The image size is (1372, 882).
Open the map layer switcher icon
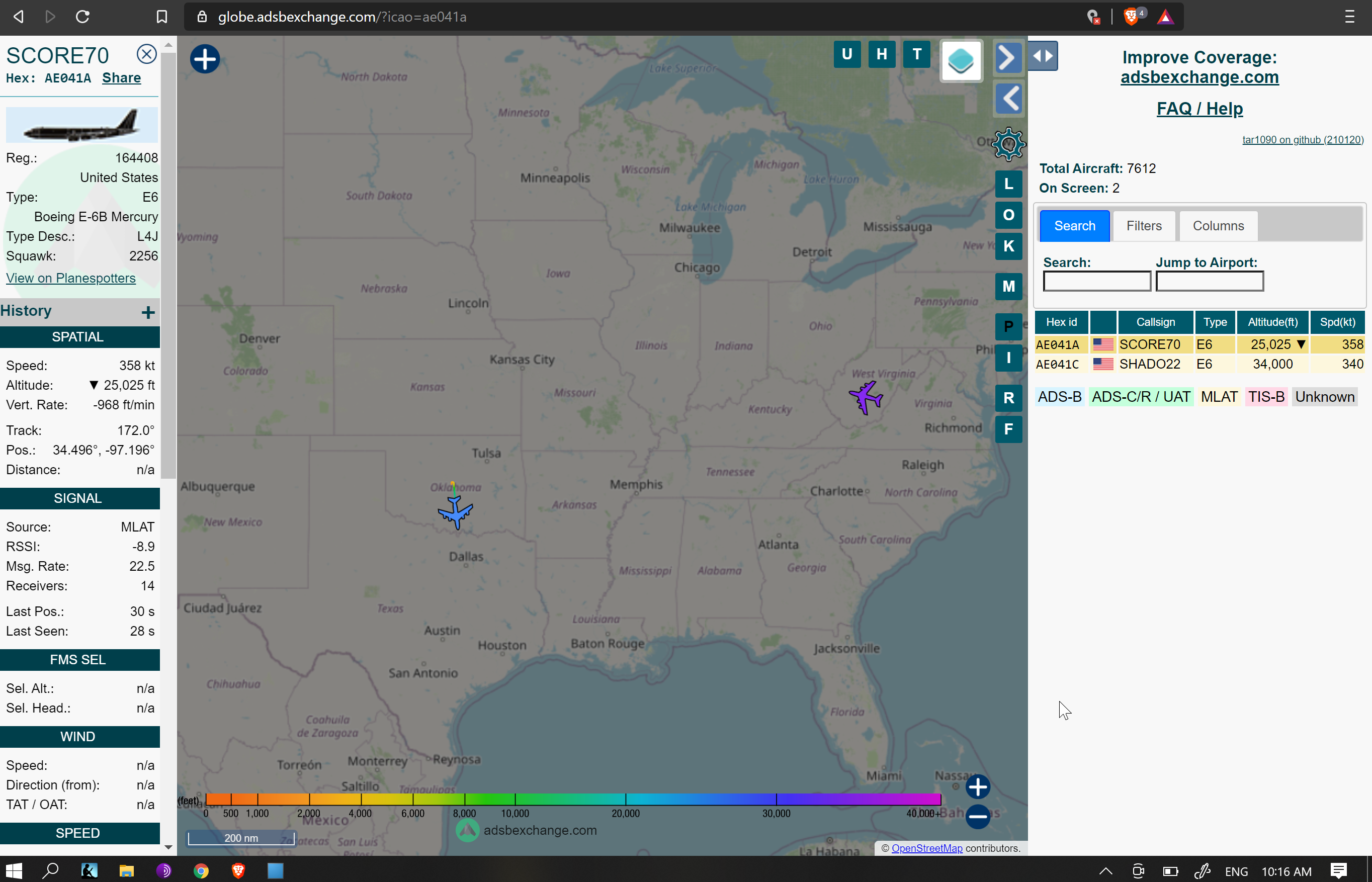tap(961, 61)
